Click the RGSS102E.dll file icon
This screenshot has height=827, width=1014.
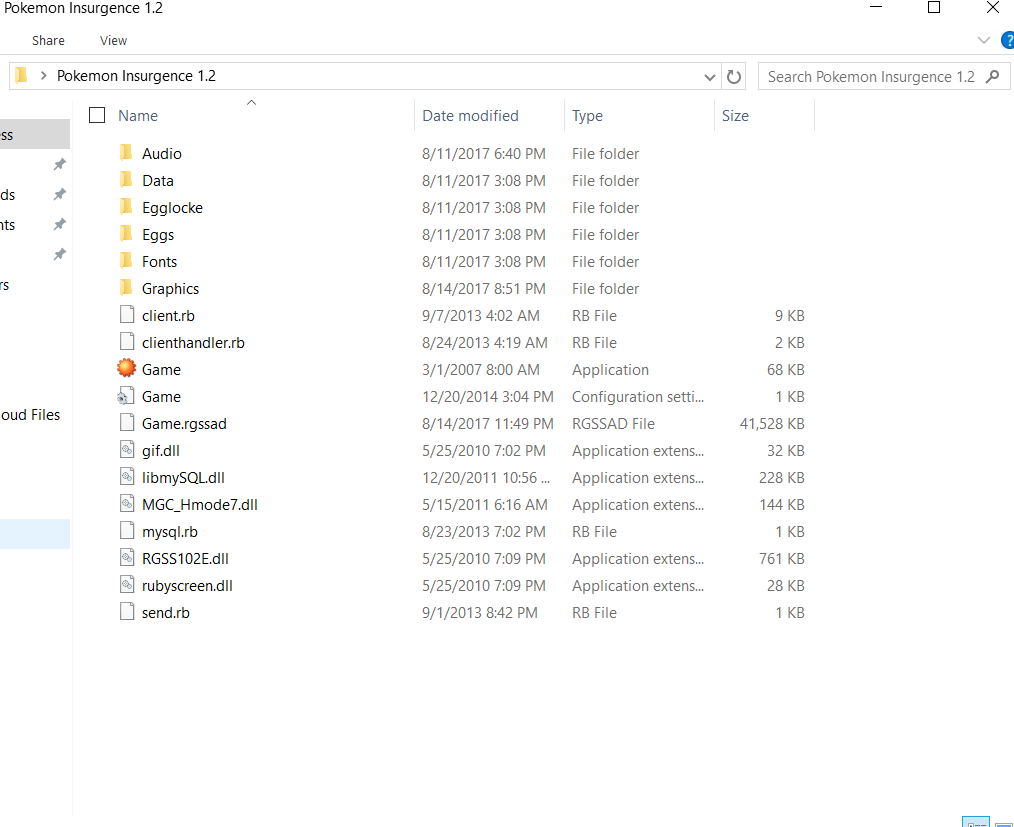click(x=127, y=558)
